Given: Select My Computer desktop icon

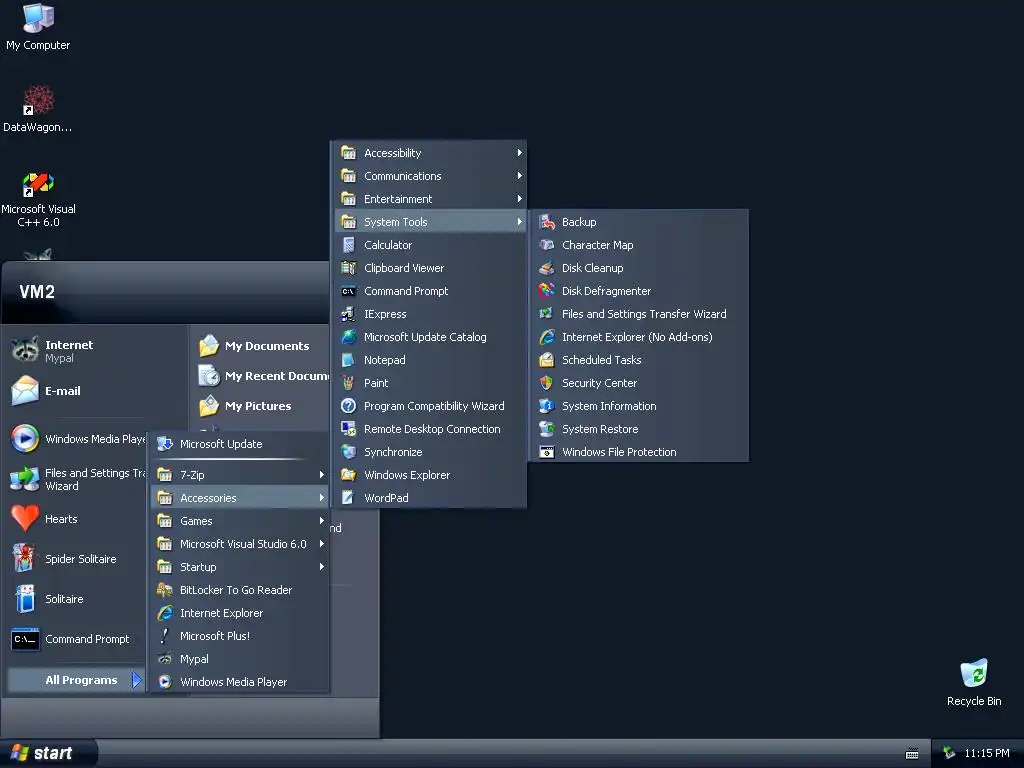Looking at the screenshot, I should [x=38, y=27].
